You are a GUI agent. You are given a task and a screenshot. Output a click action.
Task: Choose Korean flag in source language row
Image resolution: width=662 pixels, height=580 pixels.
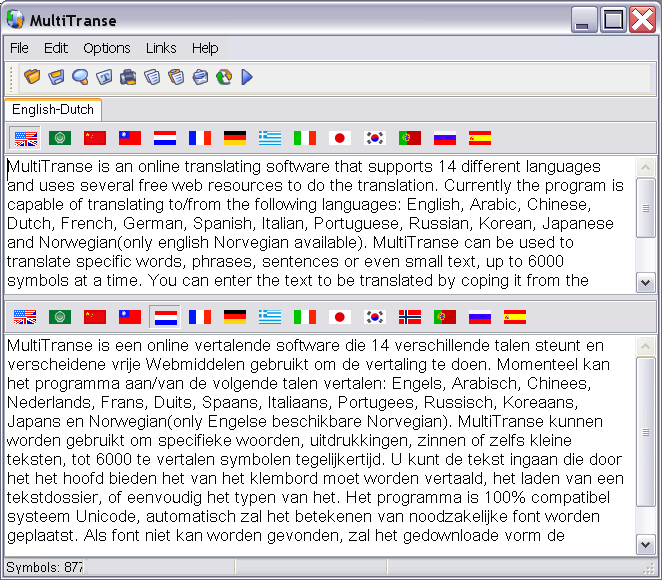coord(375,138)
